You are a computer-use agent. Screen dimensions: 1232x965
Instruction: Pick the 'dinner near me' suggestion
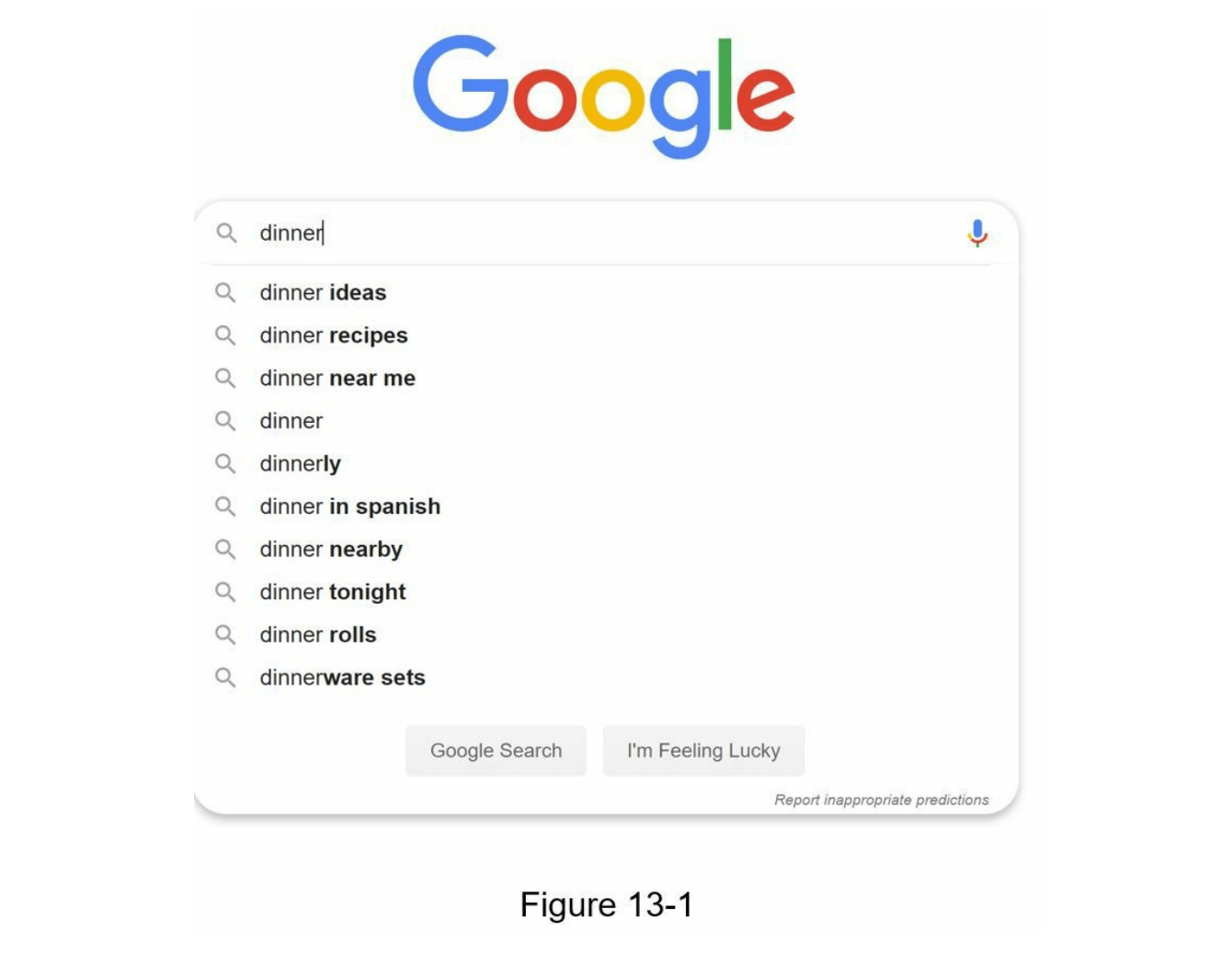click(337, 379)
